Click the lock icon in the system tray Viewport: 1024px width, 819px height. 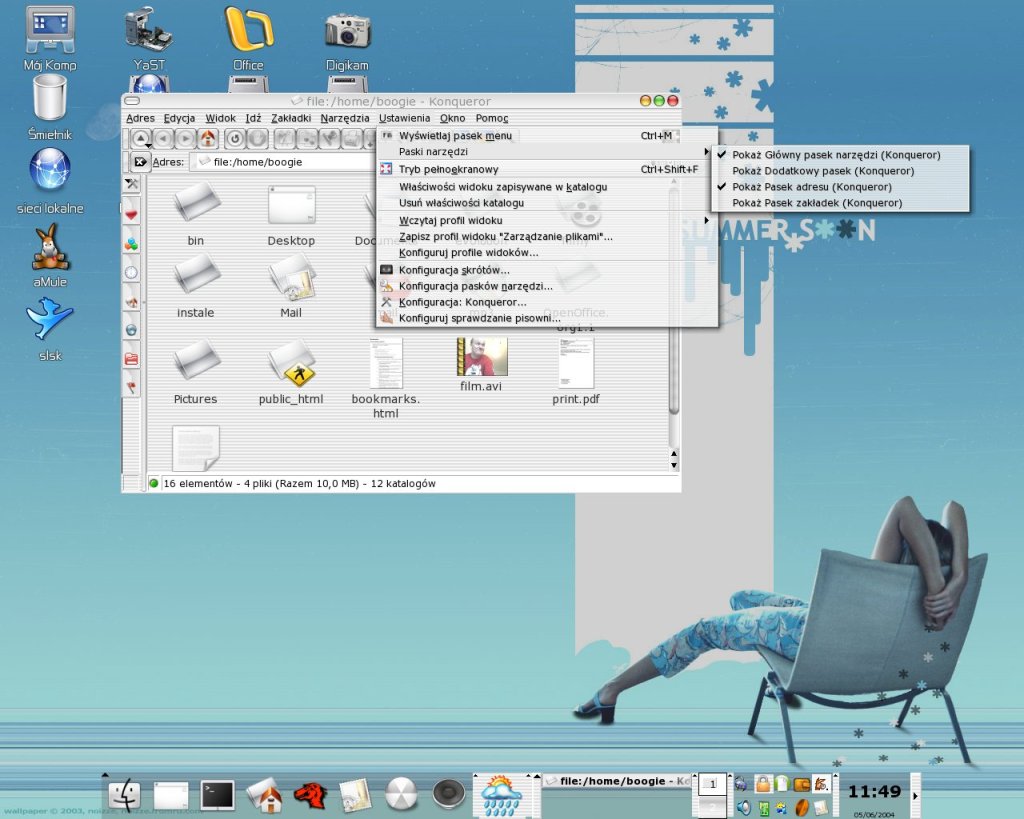[x=762, y=783]
